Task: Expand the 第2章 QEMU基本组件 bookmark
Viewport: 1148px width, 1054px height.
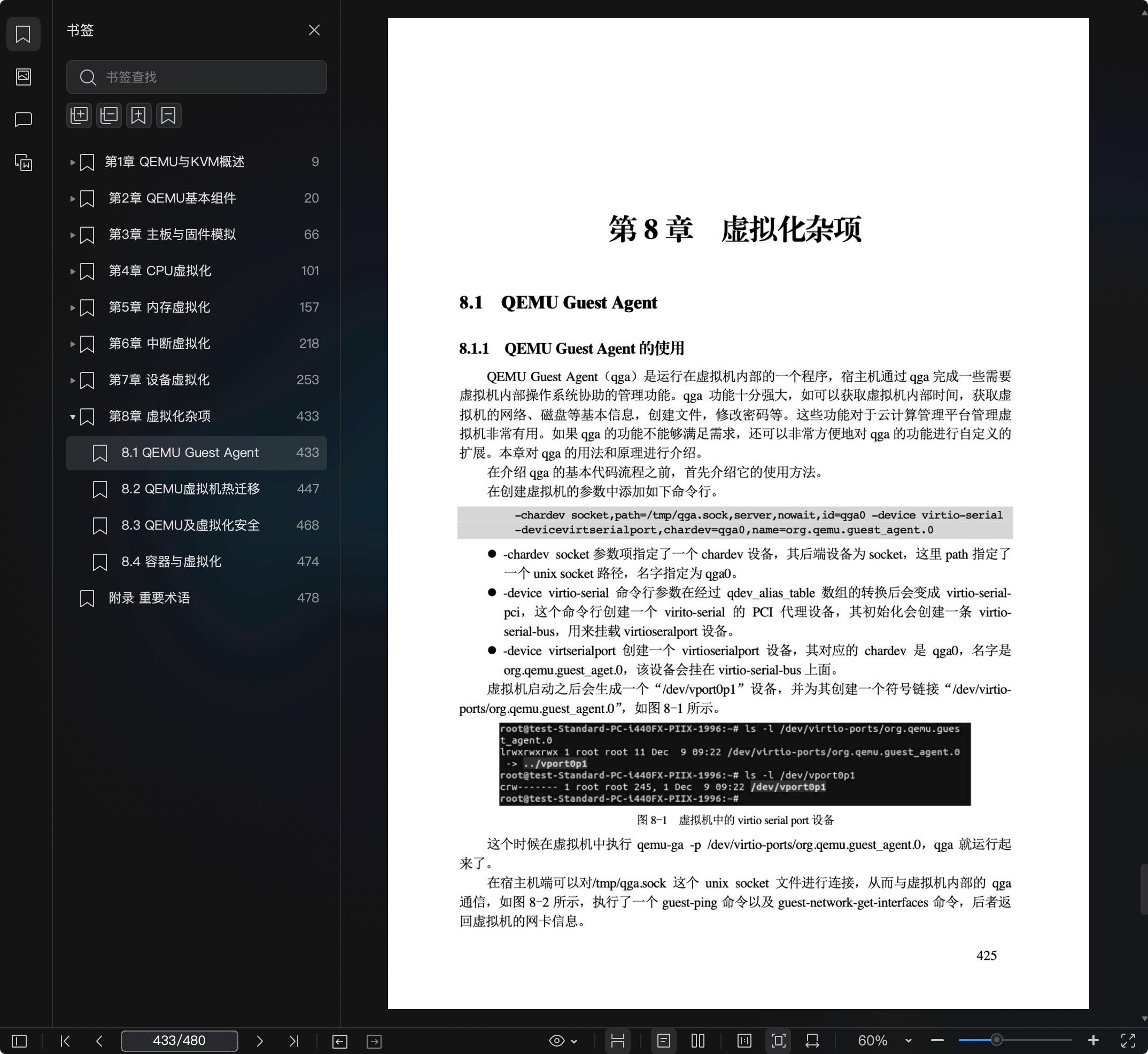Action: [x=73, y=198]
